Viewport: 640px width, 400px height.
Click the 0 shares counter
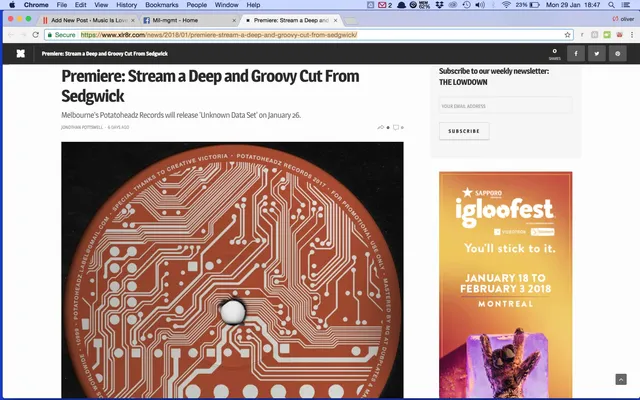[554, 54]
